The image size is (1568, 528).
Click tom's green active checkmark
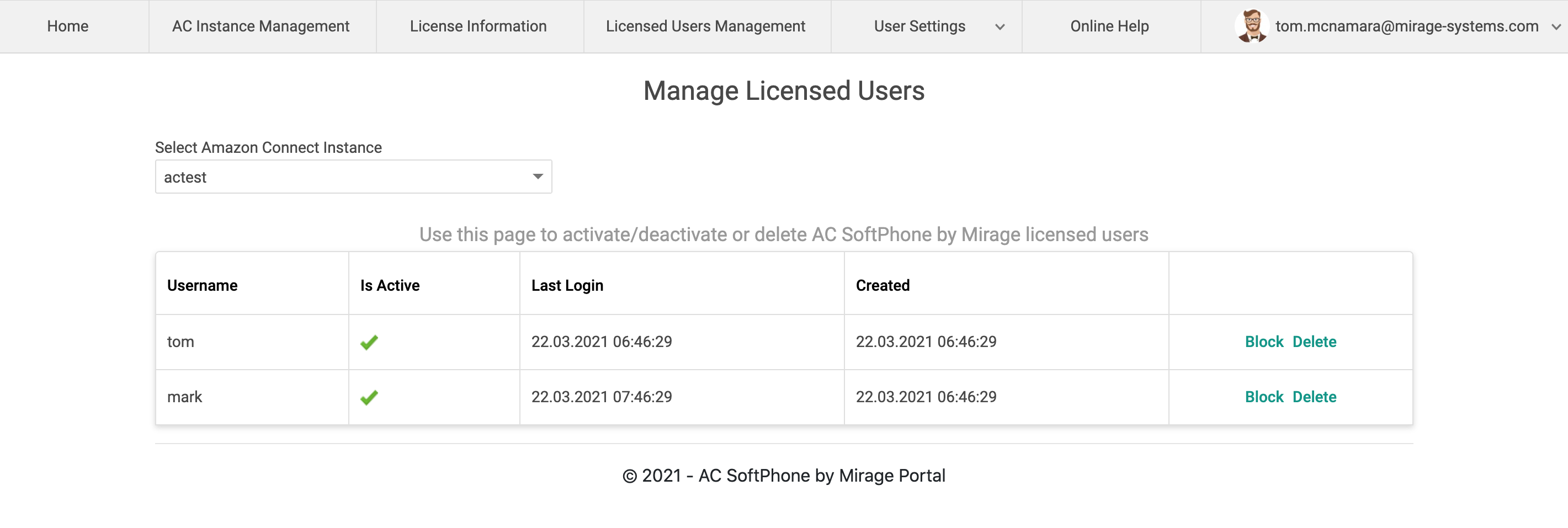(369, 343)
